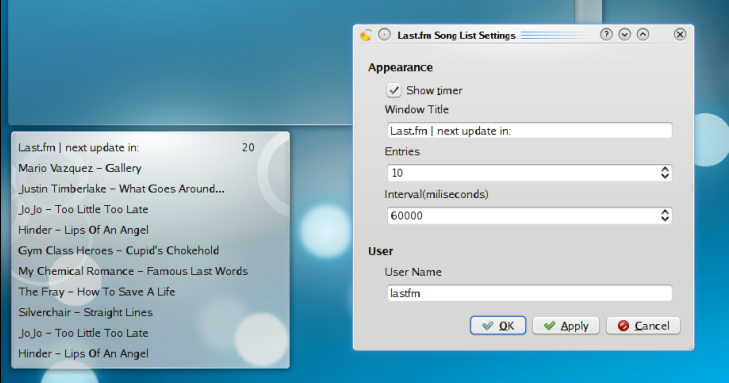This screenshot has width=729, height=383.
Task: Confirm settings with the OK button
Action: click(x=498, y=326)
